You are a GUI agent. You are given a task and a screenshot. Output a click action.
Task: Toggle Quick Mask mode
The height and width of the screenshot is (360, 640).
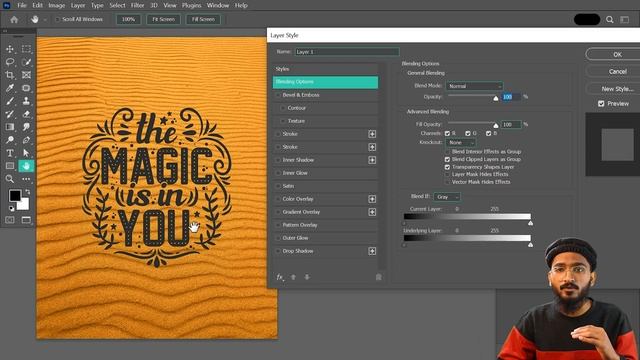tap(10, 220)
